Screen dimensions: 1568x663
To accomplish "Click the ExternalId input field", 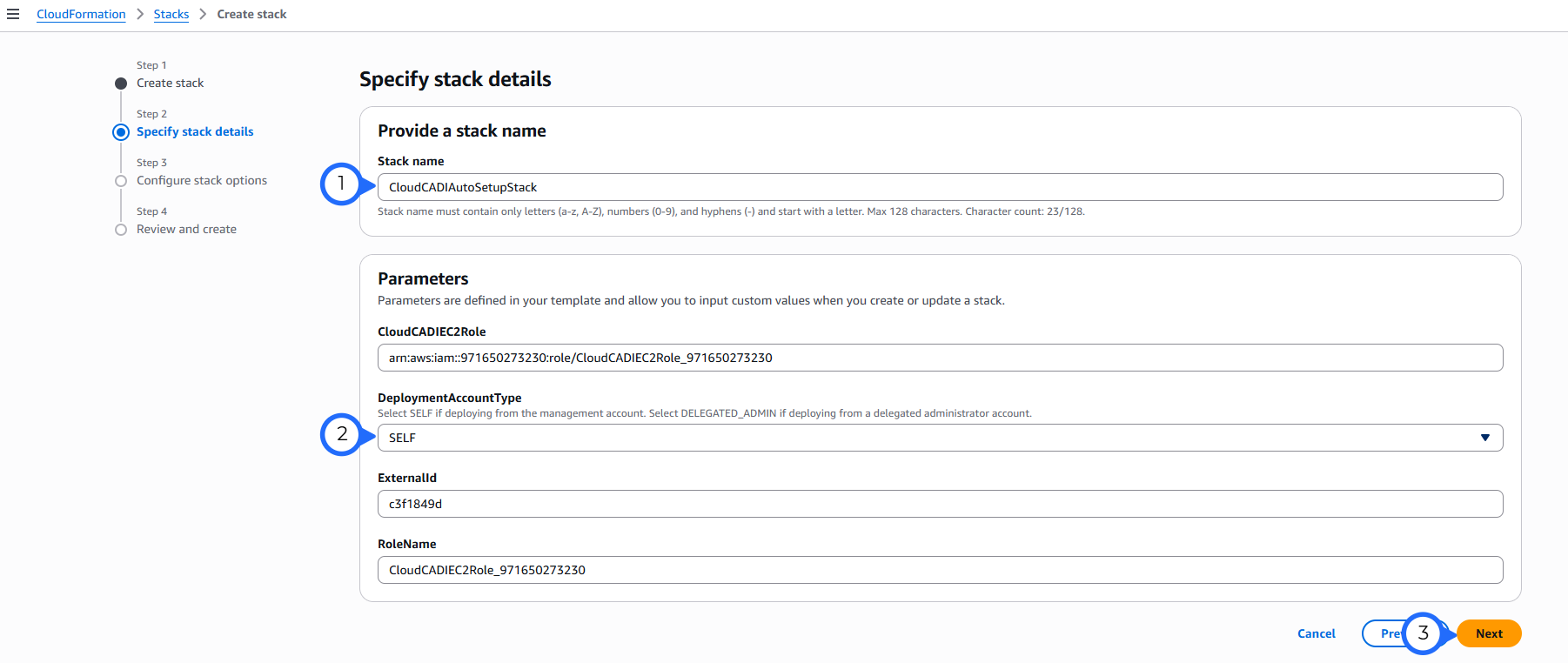I will tap(940, 504).
